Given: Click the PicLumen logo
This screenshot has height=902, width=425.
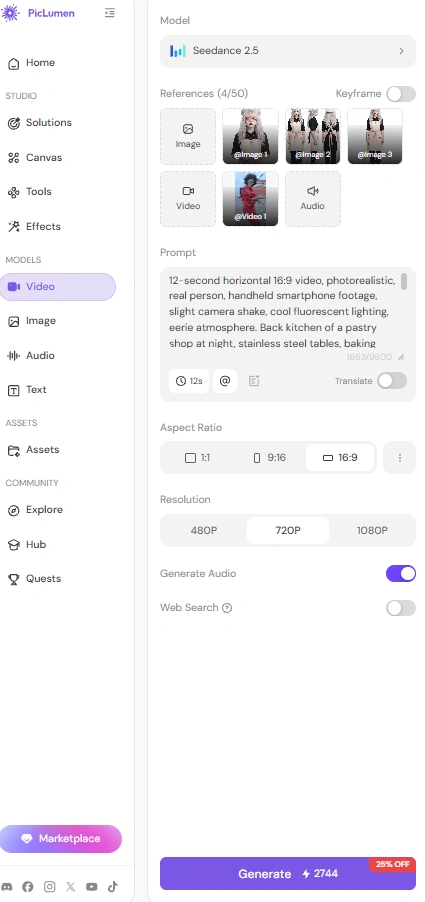Looking at the screenshot, I should coord(38,13).
